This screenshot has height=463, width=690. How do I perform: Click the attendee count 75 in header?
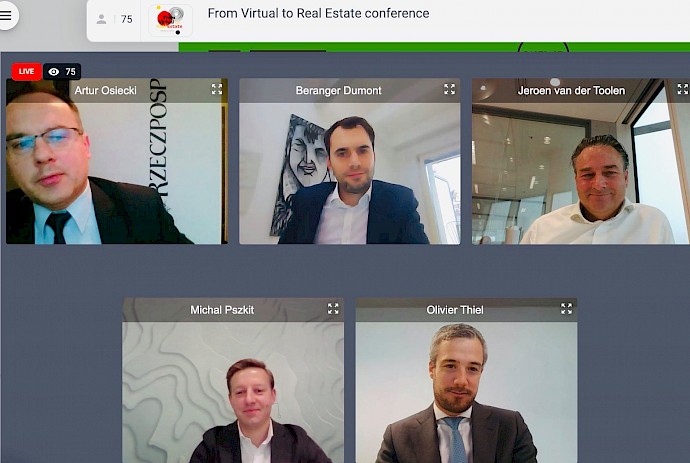click(x=127, y=19)
